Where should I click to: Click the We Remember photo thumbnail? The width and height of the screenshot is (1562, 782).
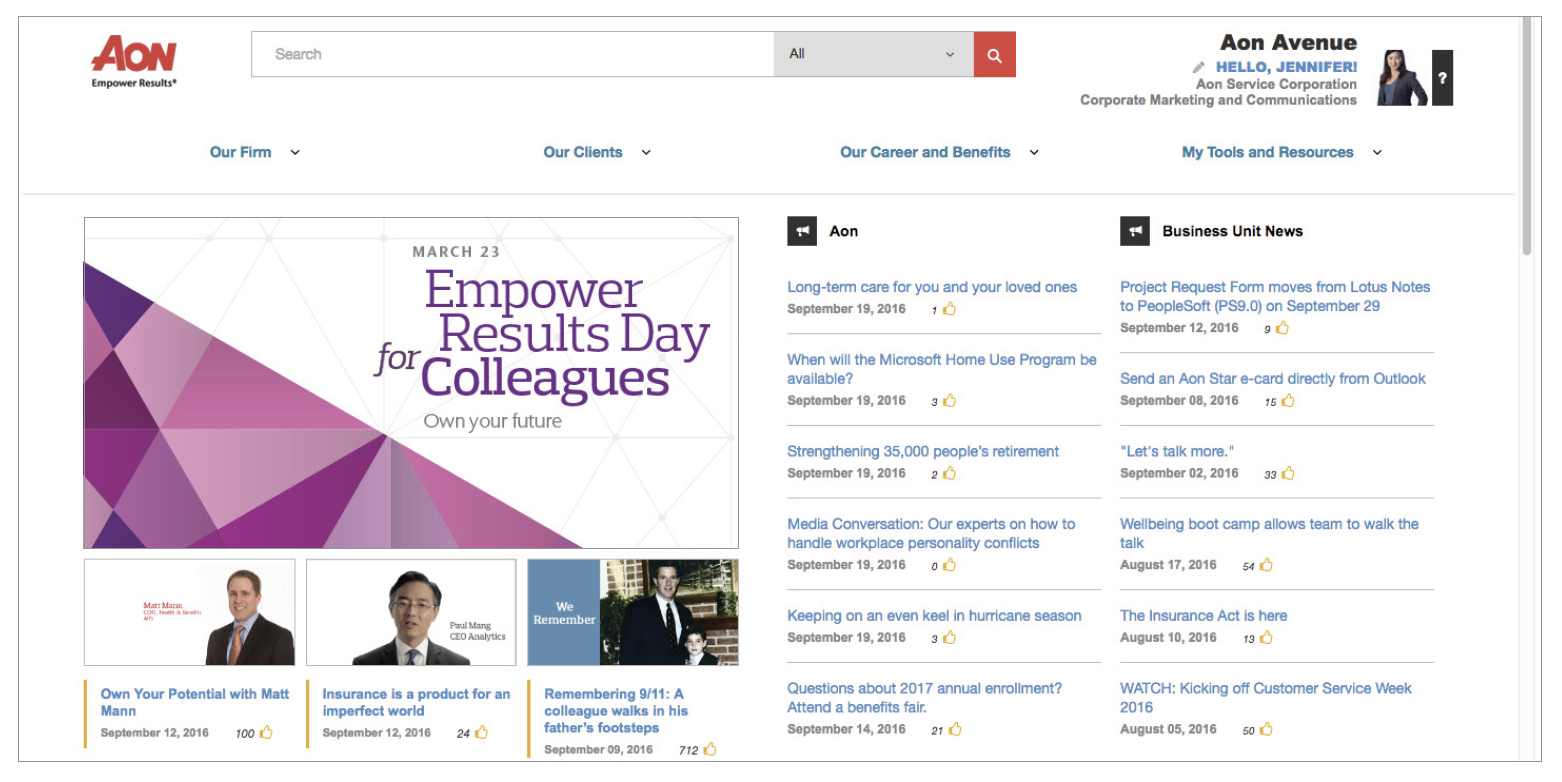tap(633, 612)
